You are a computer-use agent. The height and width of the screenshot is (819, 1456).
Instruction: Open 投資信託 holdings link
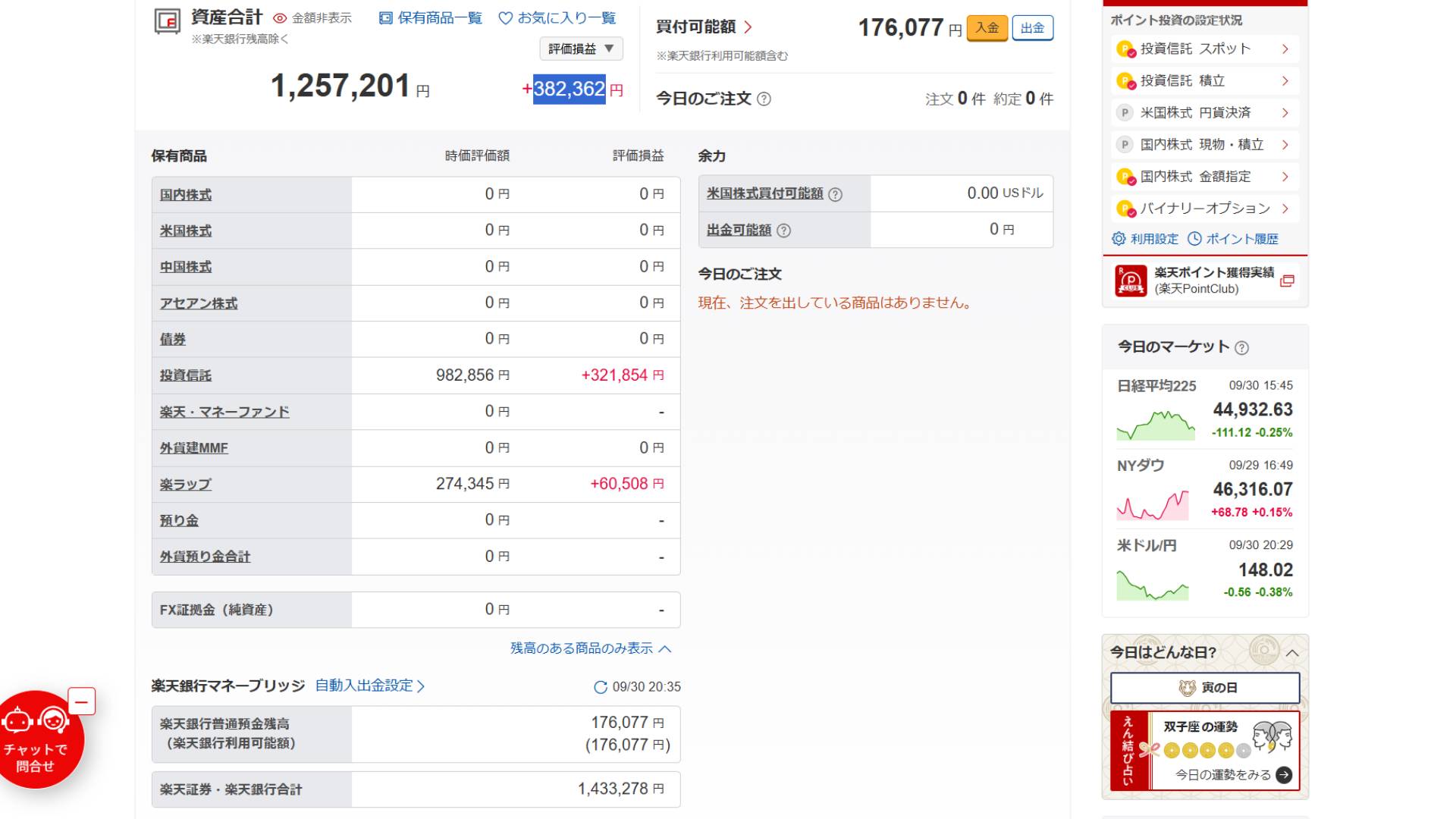coord(186,375)
